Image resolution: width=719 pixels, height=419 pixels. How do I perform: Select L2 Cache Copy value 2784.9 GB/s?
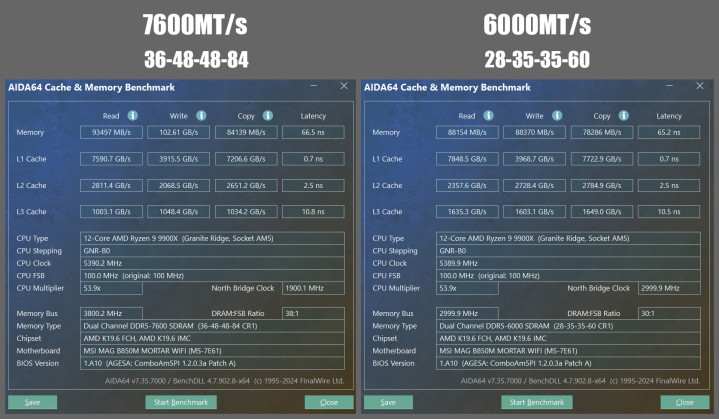602,185
